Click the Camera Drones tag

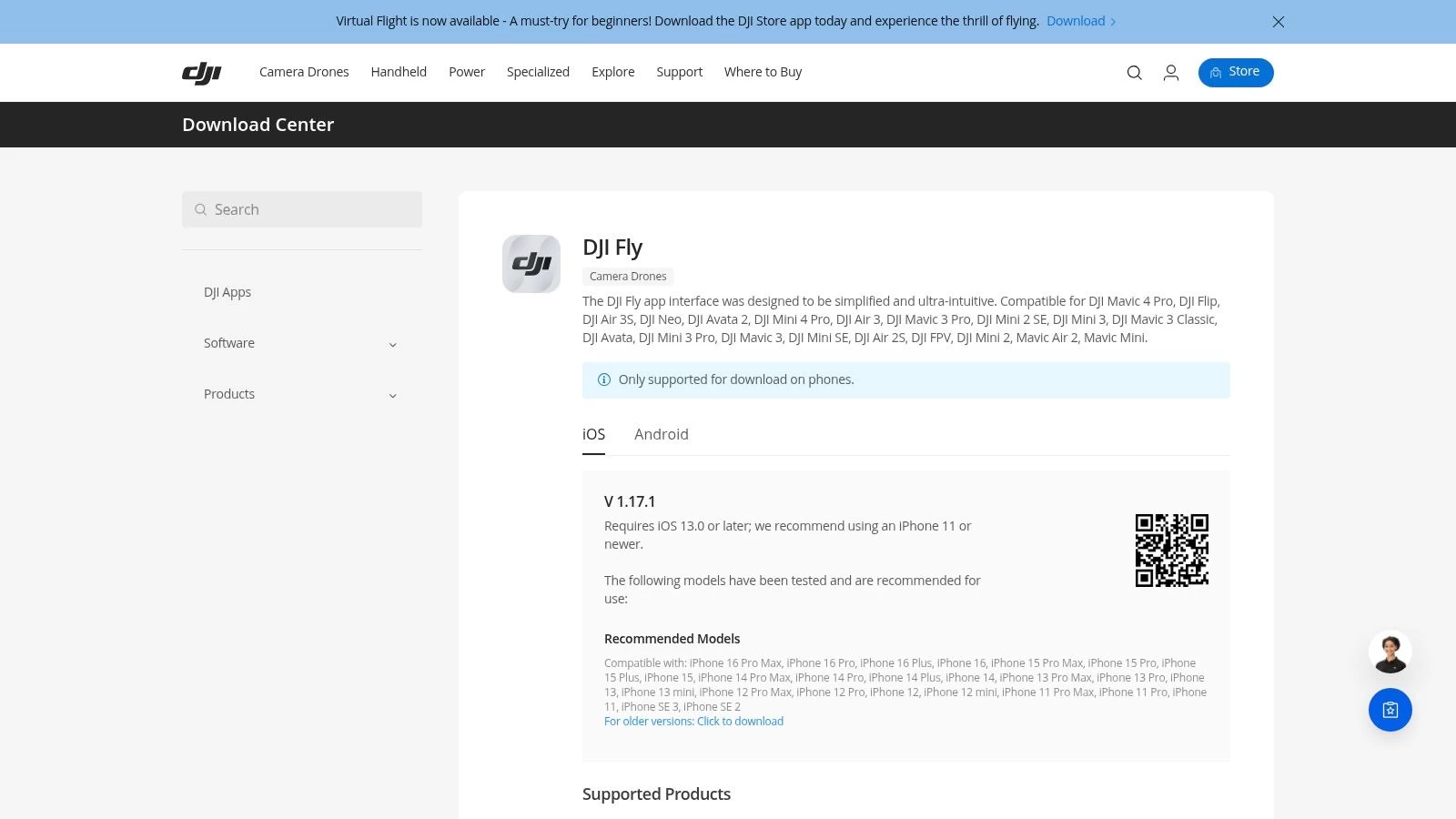(x=628, y=277)
